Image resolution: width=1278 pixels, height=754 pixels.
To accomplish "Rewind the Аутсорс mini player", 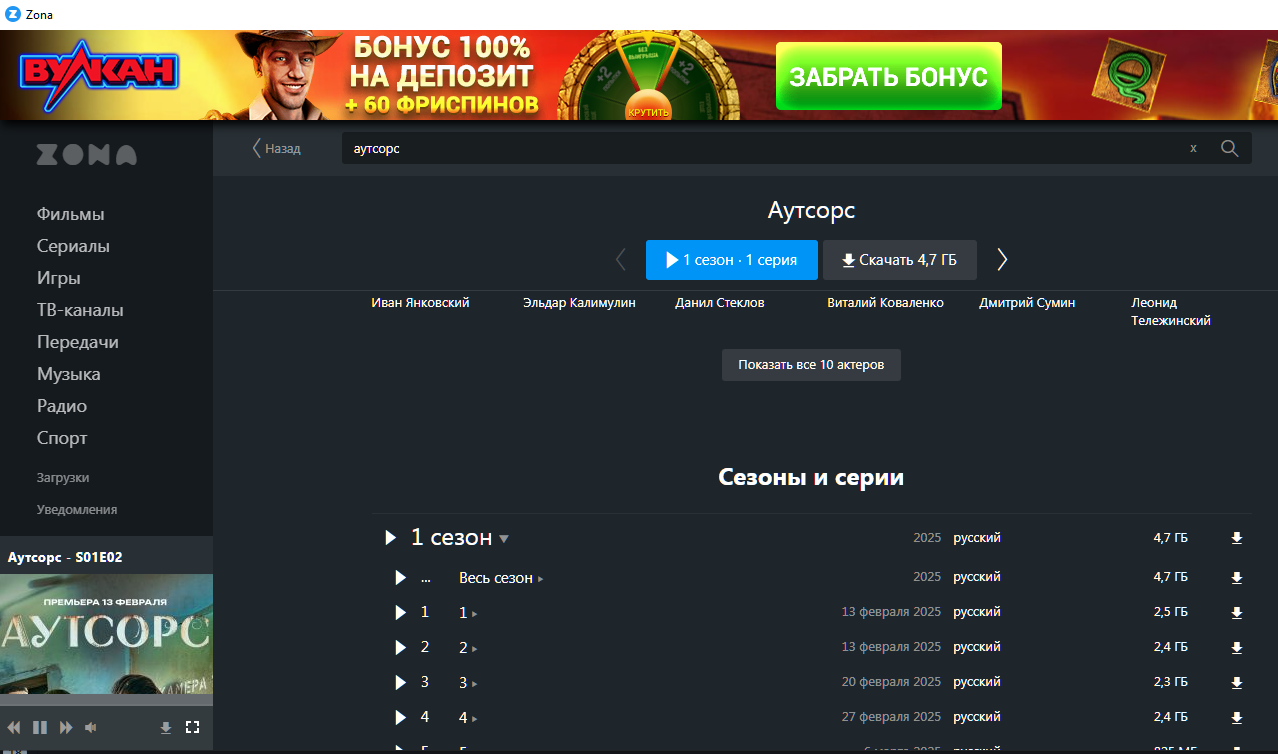I will pyautogui.click(x=14, y=727).
